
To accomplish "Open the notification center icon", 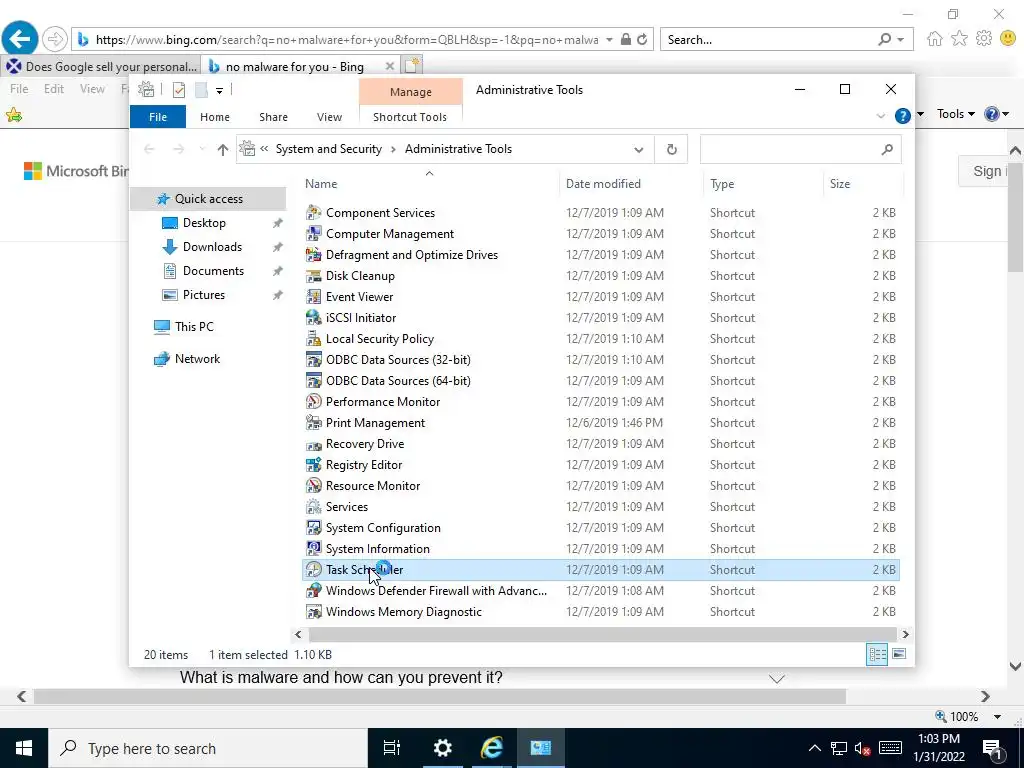I will tap(992, 748).
